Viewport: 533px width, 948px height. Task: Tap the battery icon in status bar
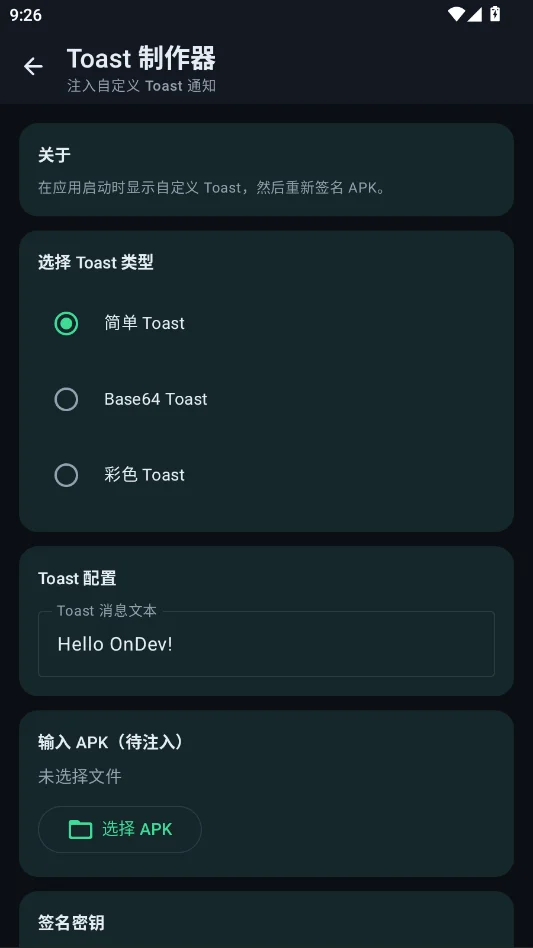[495, 14]
